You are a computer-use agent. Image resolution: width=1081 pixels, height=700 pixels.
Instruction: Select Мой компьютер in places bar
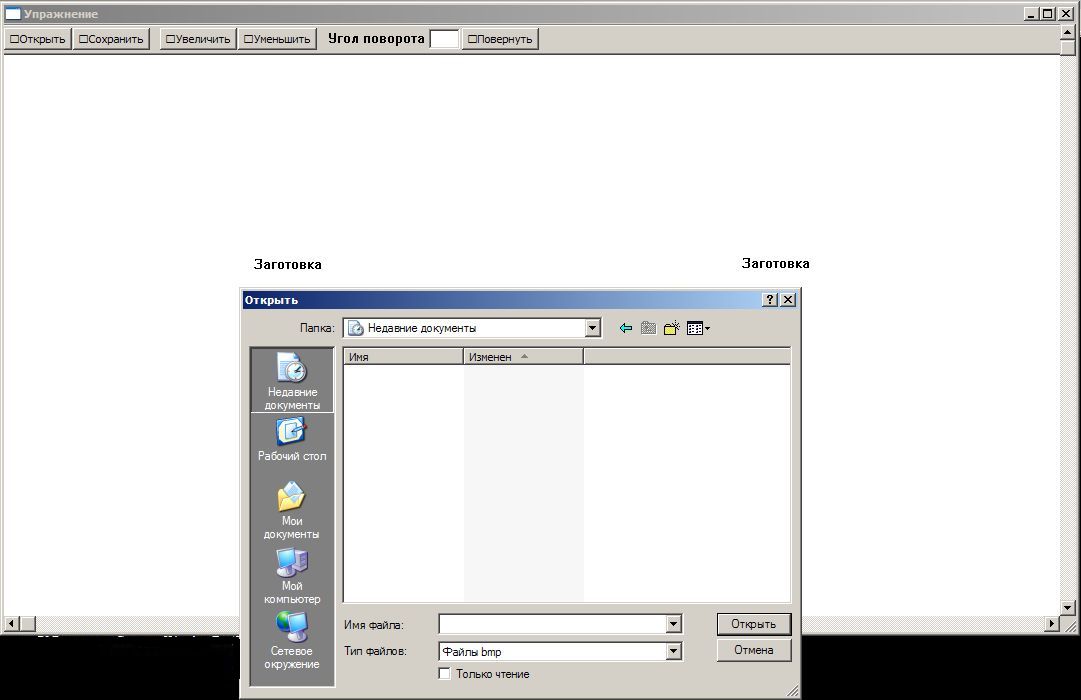[292, 576]
